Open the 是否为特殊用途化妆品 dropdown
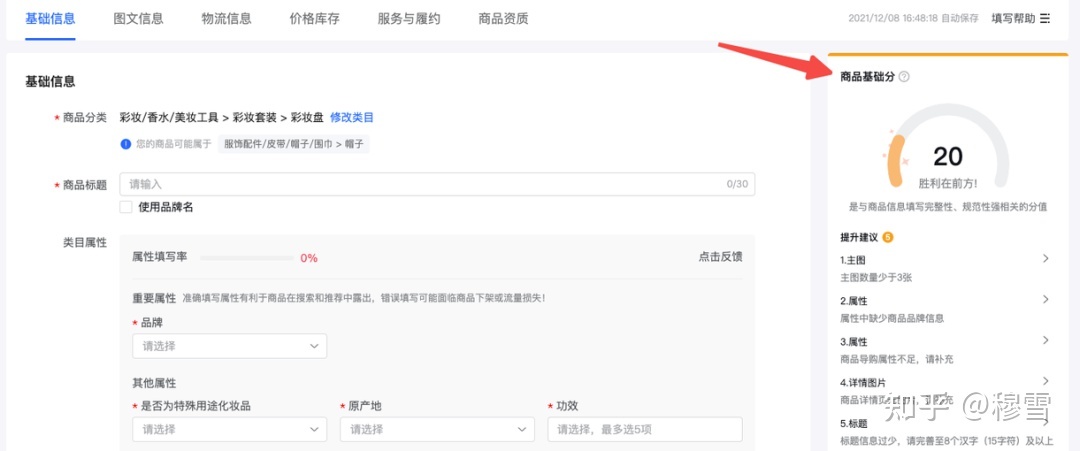Image resolution: width=1080 pixels, height=451 pixels. coord(229,429)
